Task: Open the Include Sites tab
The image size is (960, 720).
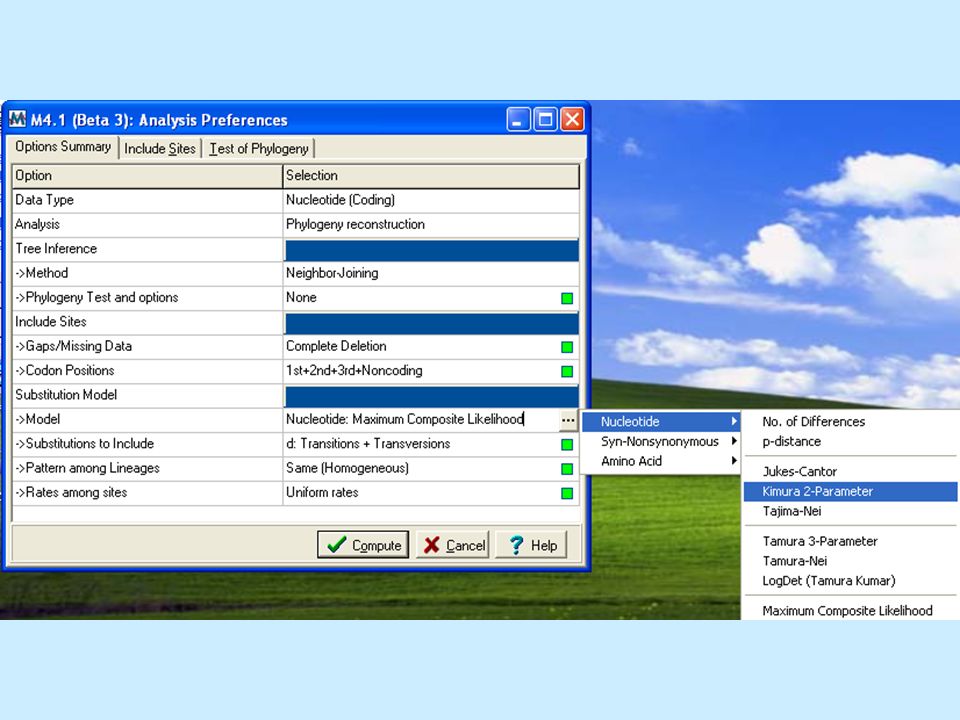Action: (x=160, y=149)
